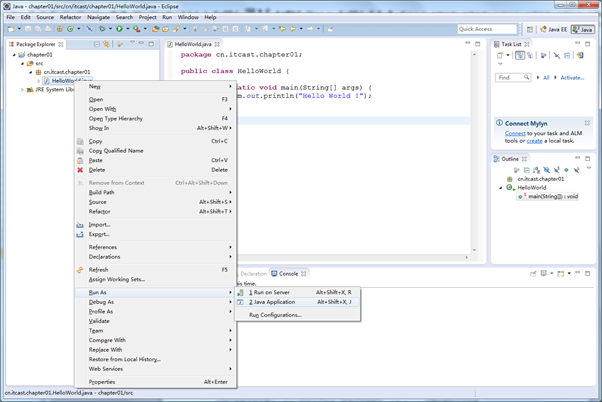Click the New Task icon in Task List
The width and height of the screenshot is (602, 402).
tap(500, 56)
